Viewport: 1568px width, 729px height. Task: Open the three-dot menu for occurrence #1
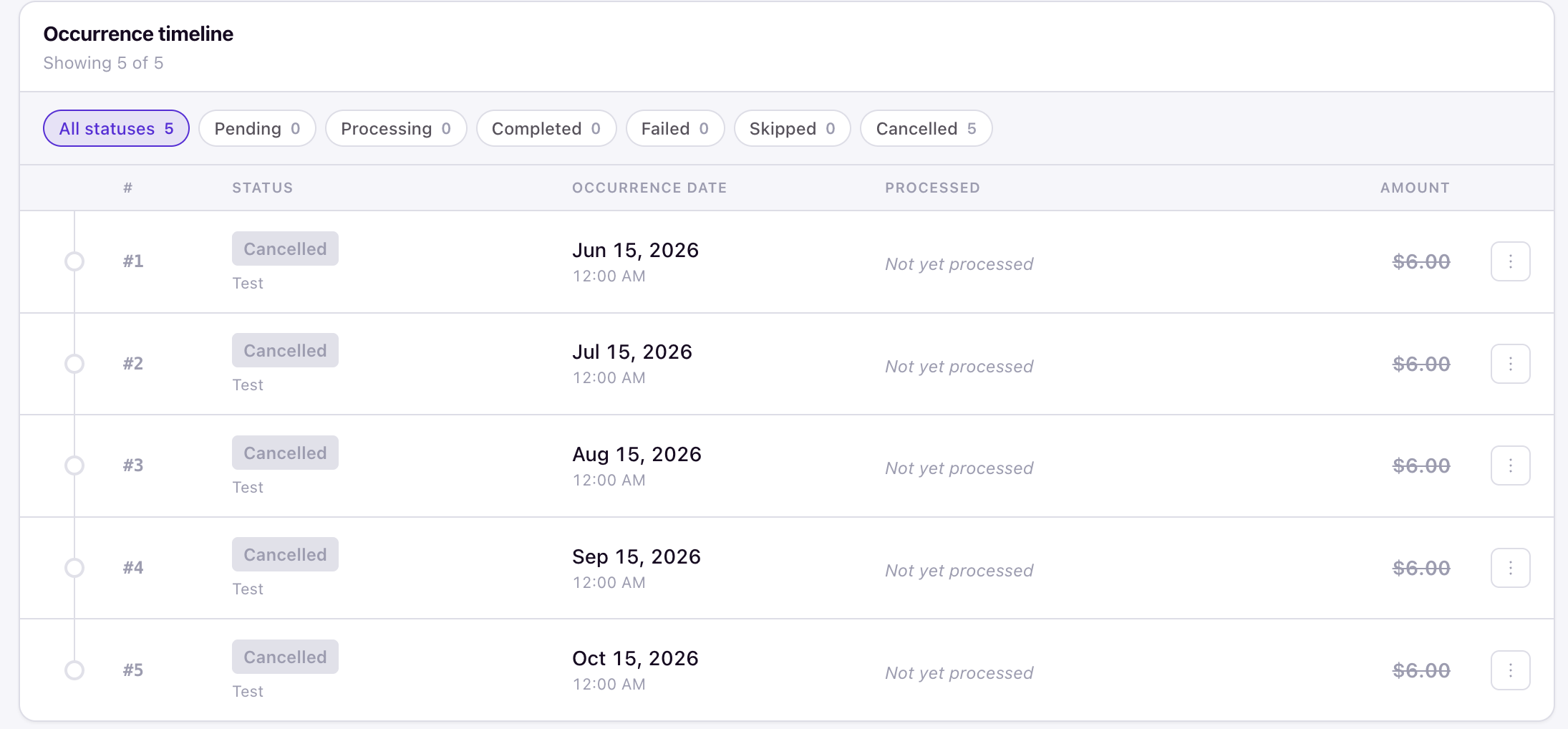point(1510,261)
